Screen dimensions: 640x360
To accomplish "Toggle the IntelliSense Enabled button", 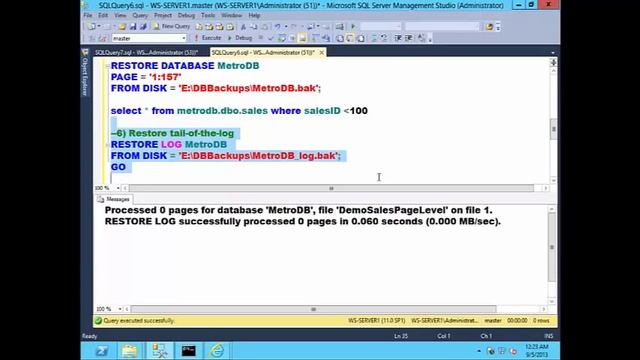I will (302, 38).
